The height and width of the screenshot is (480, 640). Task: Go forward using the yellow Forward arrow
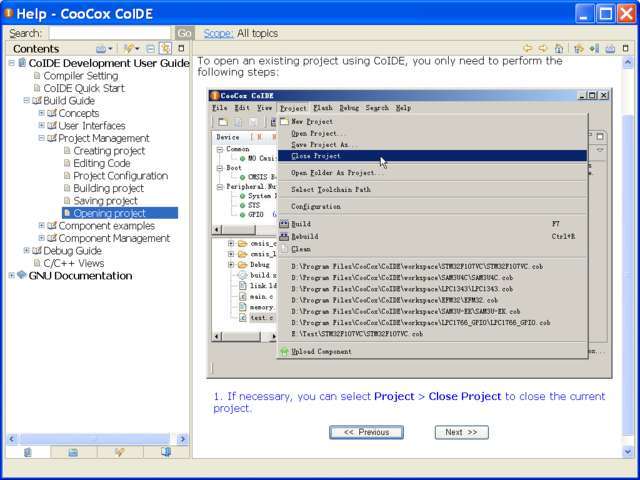click(x=542, y=49)
